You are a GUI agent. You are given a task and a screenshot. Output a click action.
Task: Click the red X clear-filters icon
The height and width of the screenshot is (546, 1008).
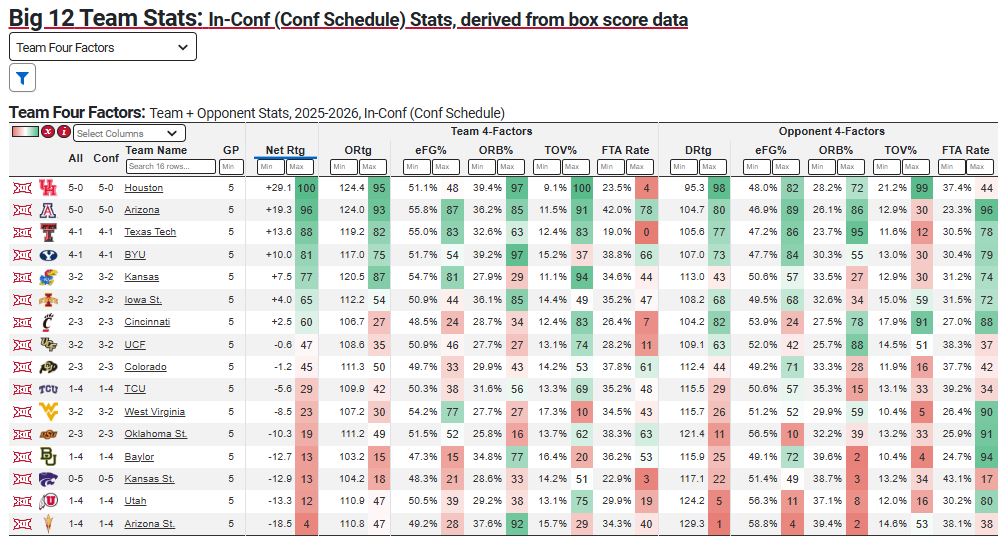pyautogui.click(x=47, y=132)
